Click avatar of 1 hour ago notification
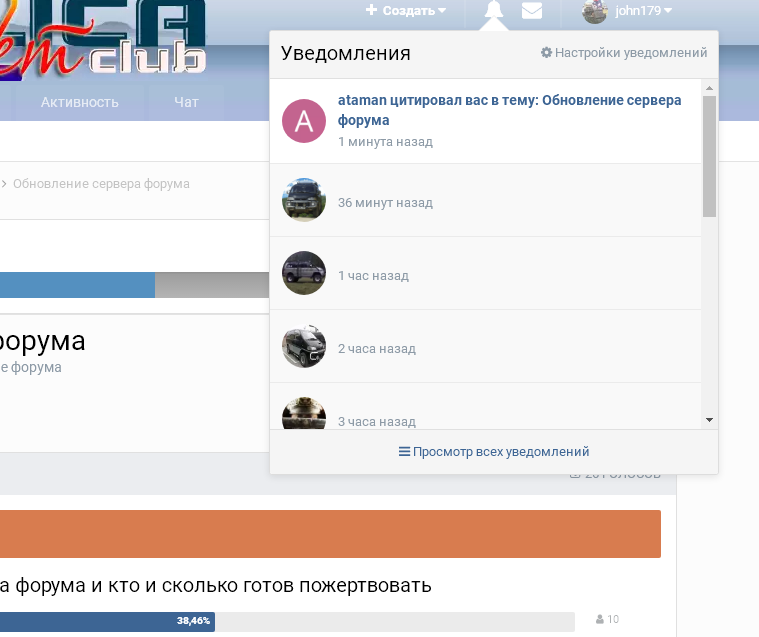The height and width of the screenshot is (637, 759). (x=304, y=273)
